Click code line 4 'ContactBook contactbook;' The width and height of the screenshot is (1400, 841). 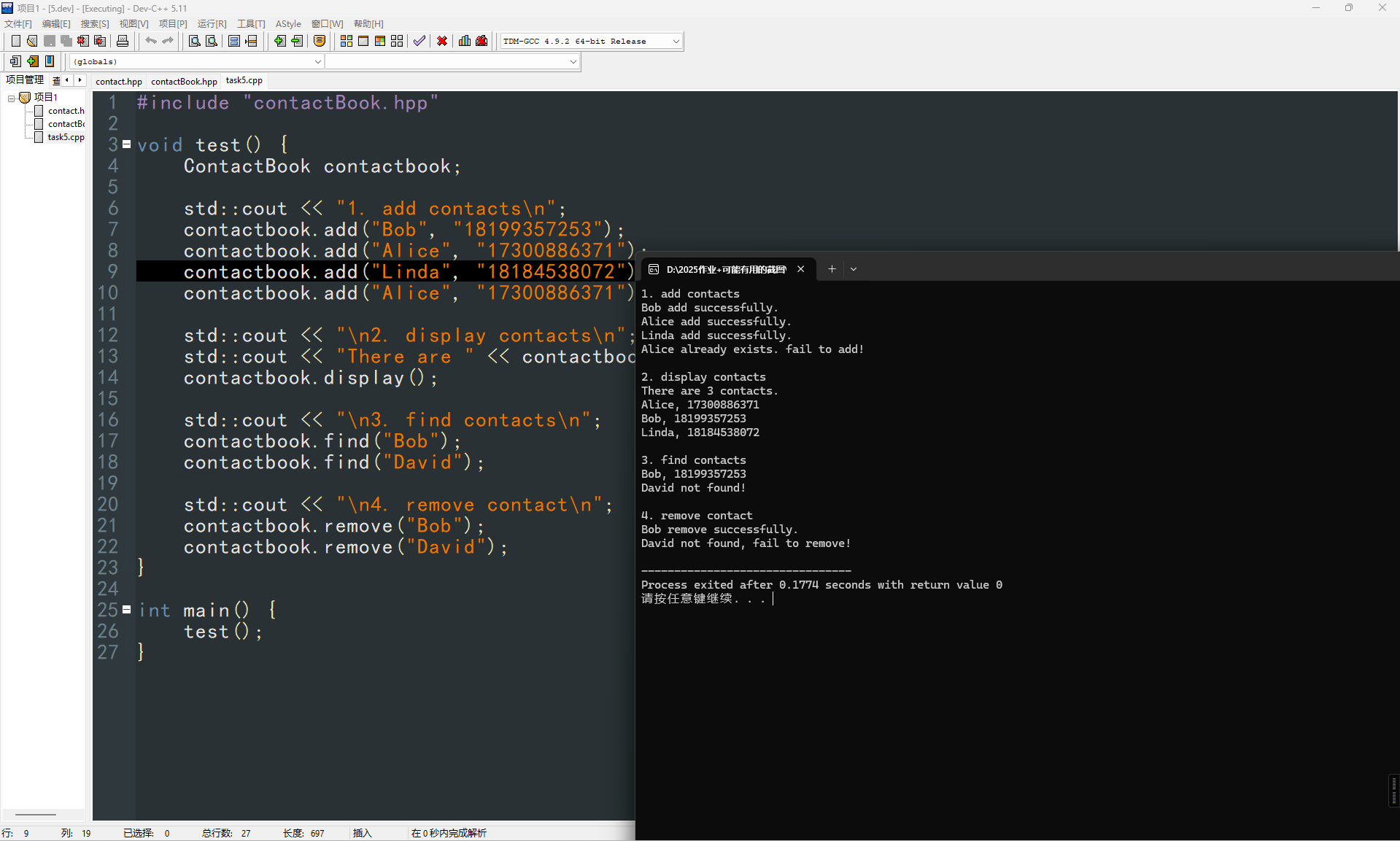pyautogui.click(x=322, y=166)
